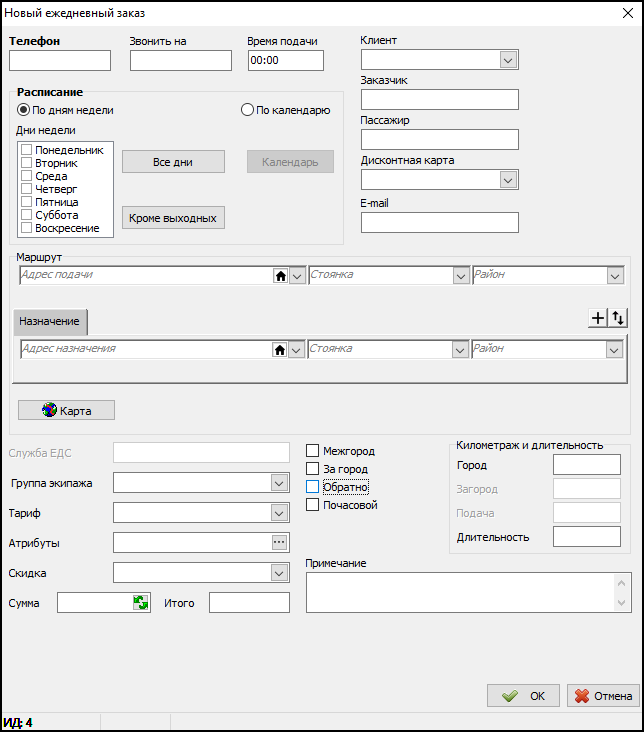Open the map with Карта globe button
The image size is (644, 732).
coord(66,410)
